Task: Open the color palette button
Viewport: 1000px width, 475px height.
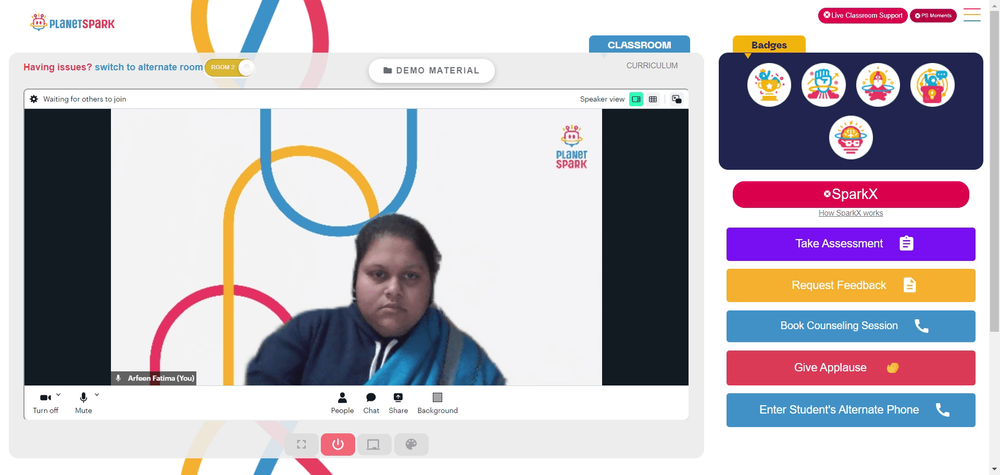Action: pyautogui.click(x=411, y=444)
